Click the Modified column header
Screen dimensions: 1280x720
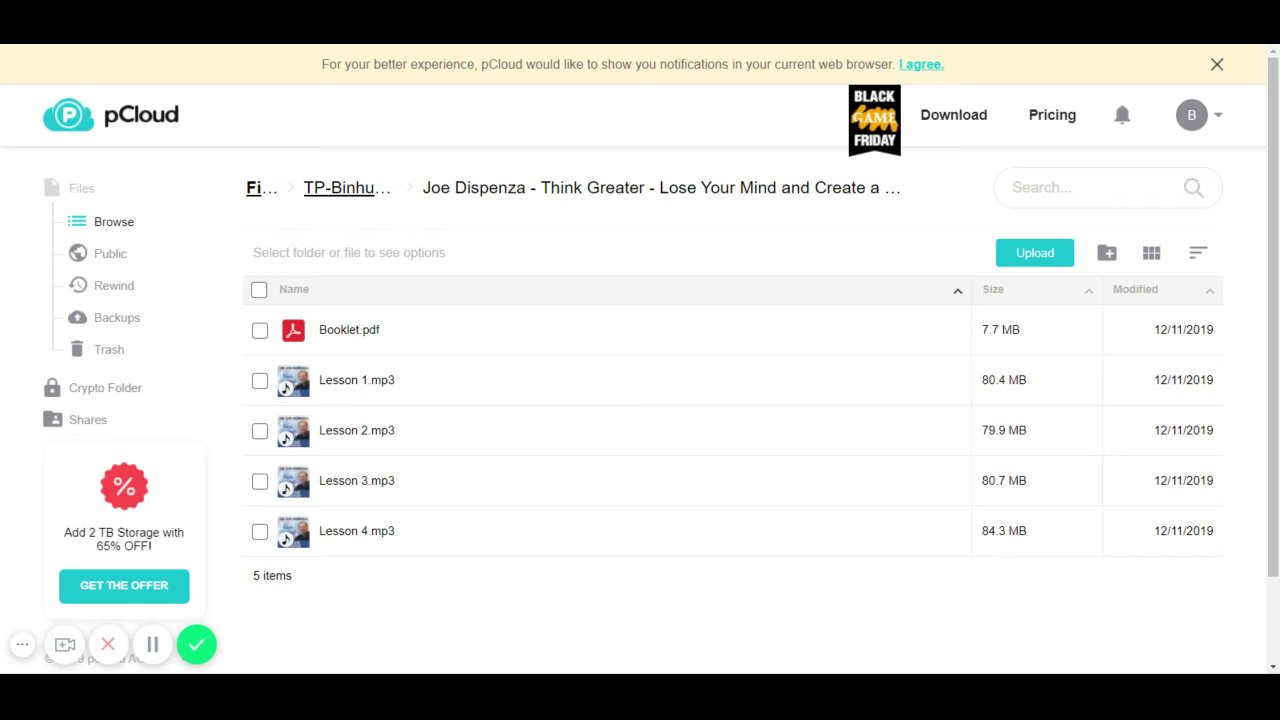coord(1135,289)
